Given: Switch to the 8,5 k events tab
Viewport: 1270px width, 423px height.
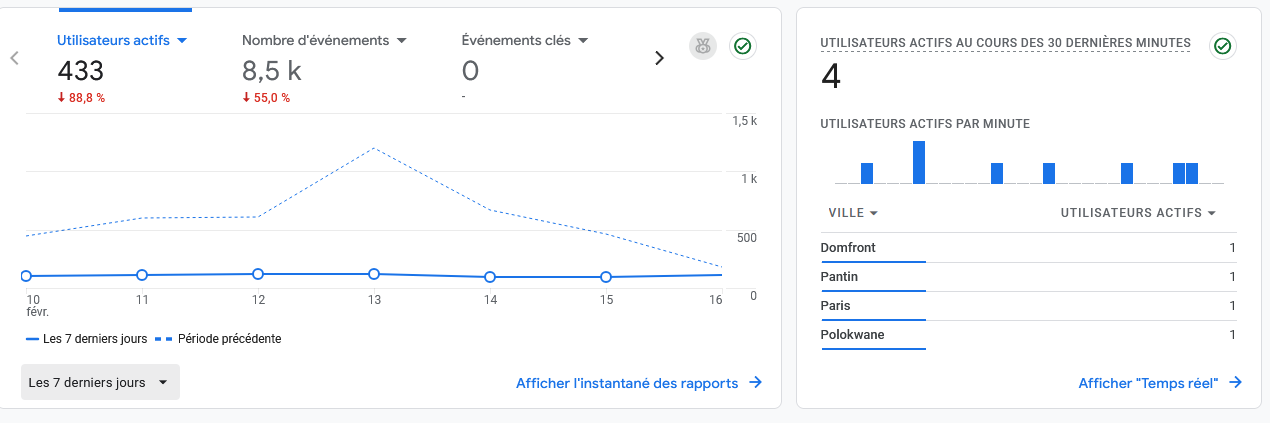Looking at the screenshot, I should [272, 71].
